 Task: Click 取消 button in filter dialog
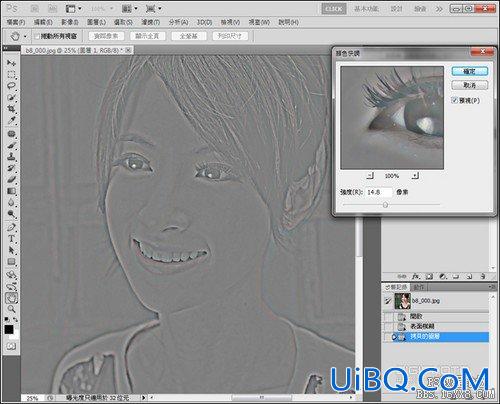470,85
